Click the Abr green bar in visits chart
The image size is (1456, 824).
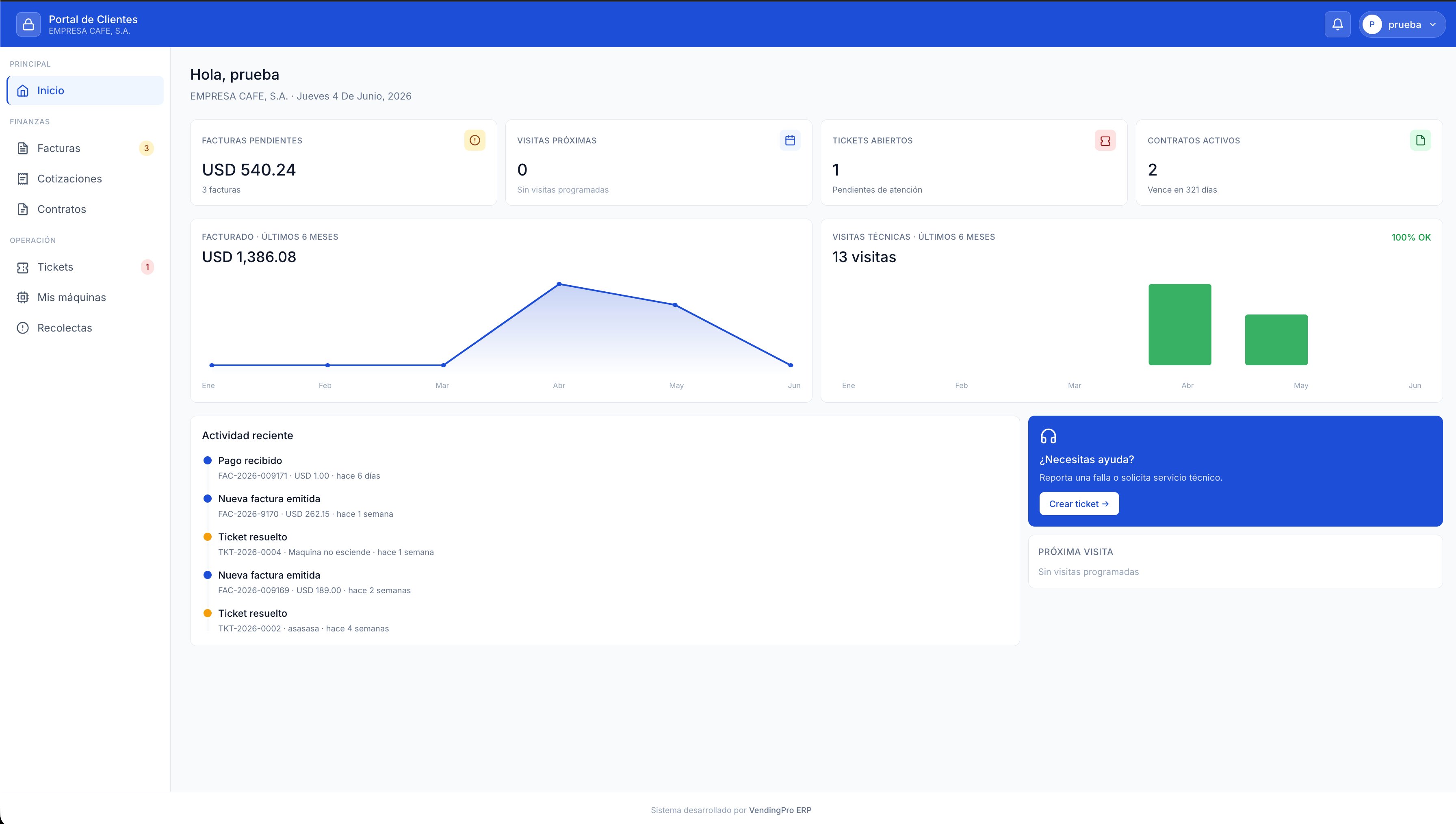coord(1180,324)
